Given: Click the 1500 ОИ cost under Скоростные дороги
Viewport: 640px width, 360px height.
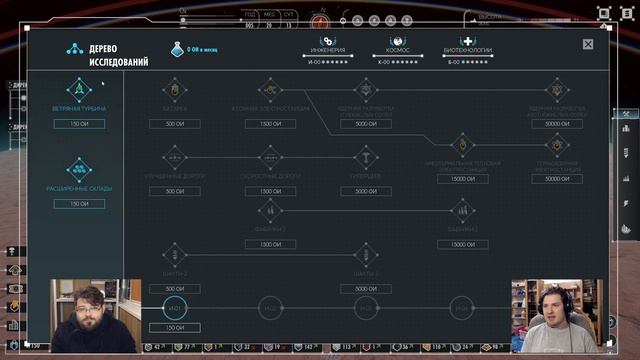Looking at the screenshot, I should [x=270, y=191].
